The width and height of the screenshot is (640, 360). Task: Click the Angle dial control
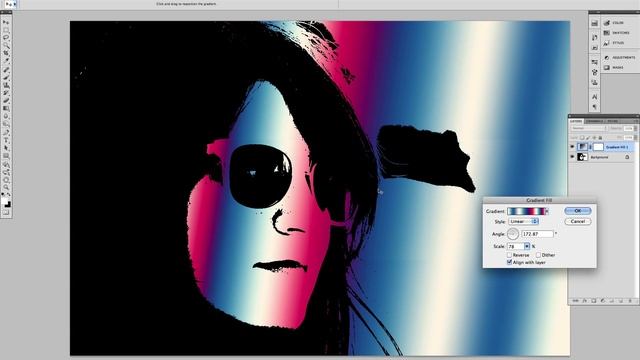click(x=513, y=234)
